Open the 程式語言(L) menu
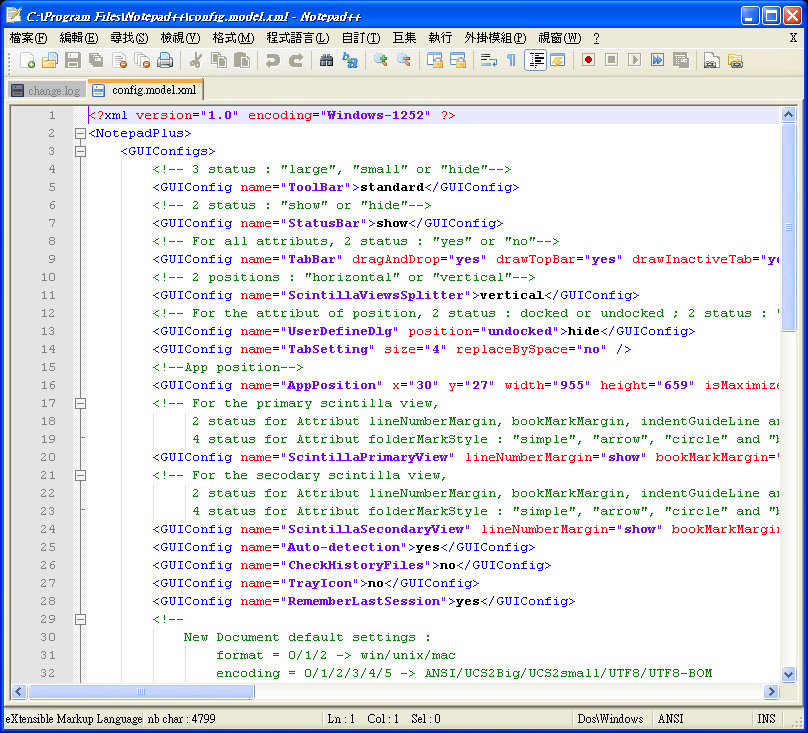This screenshot has height=733, width=808. [x=298, y=38]
